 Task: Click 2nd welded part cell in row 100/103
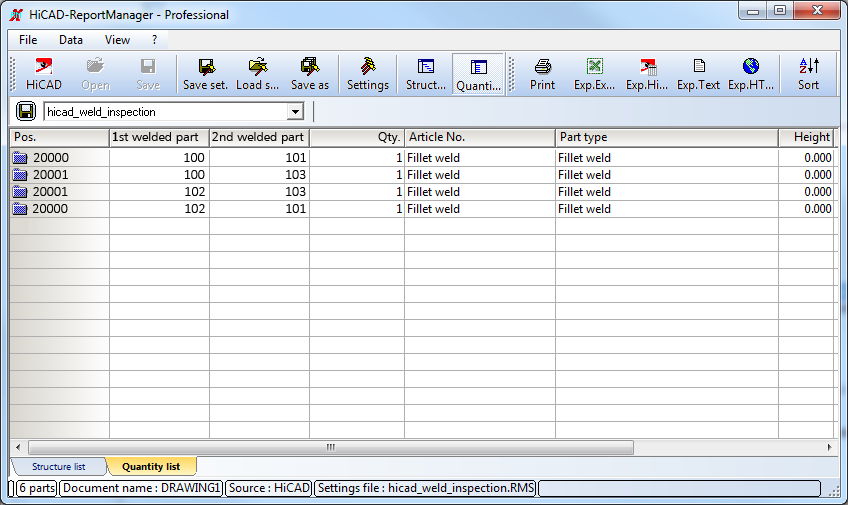pyautogui.click(x=259, y=175)
